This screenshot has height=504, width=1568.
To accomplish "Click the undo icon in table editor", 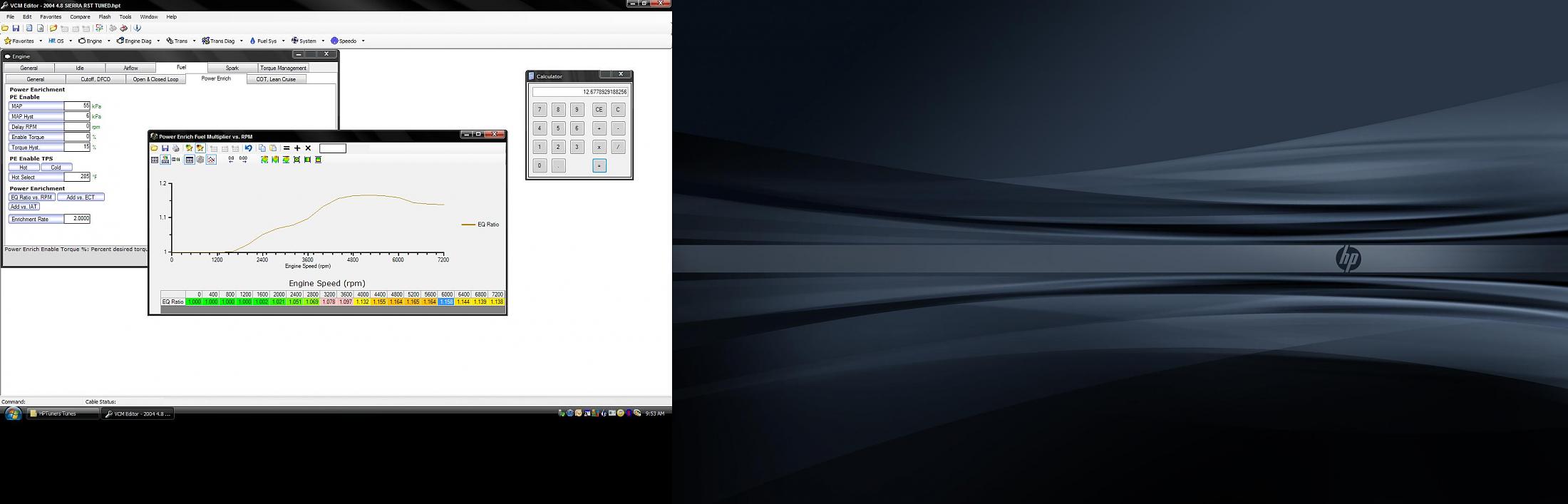I will pyautogui.click(x=249, y=148).
